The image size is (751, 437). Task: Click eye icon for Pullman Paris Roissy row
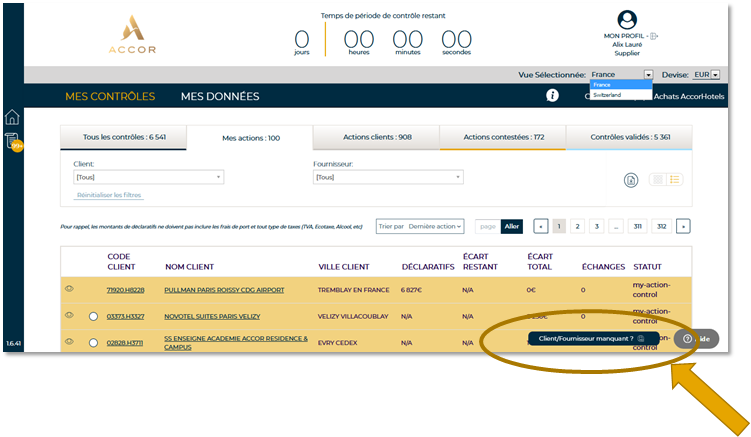tap(69, 289)
